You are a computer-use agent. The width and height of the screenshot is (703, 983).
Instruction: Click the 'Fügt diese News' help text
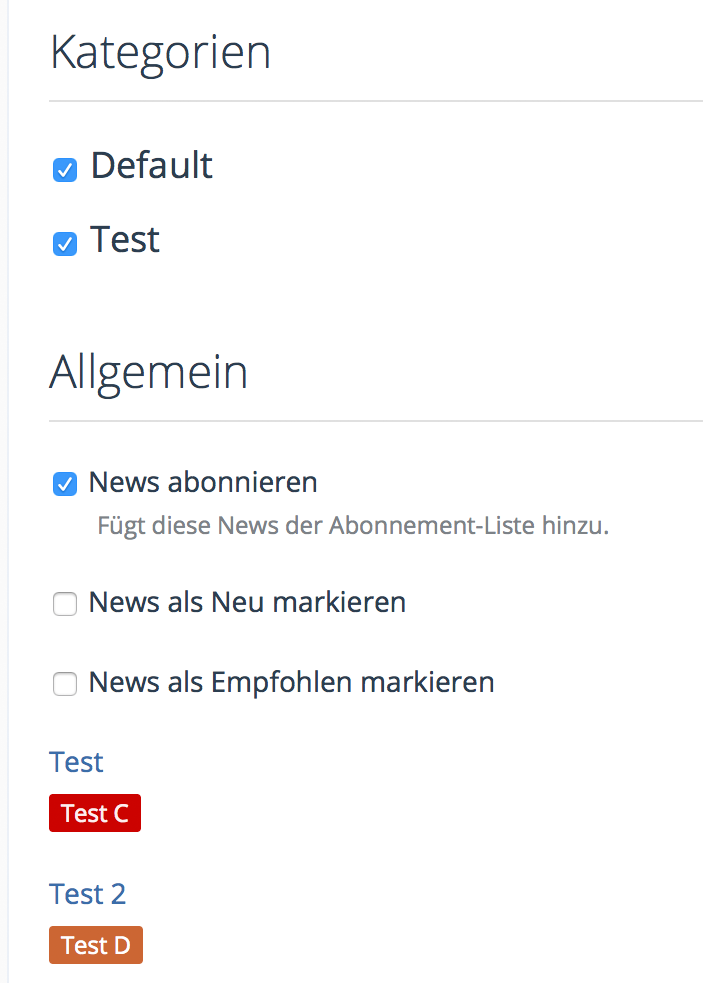pos(353,525)
